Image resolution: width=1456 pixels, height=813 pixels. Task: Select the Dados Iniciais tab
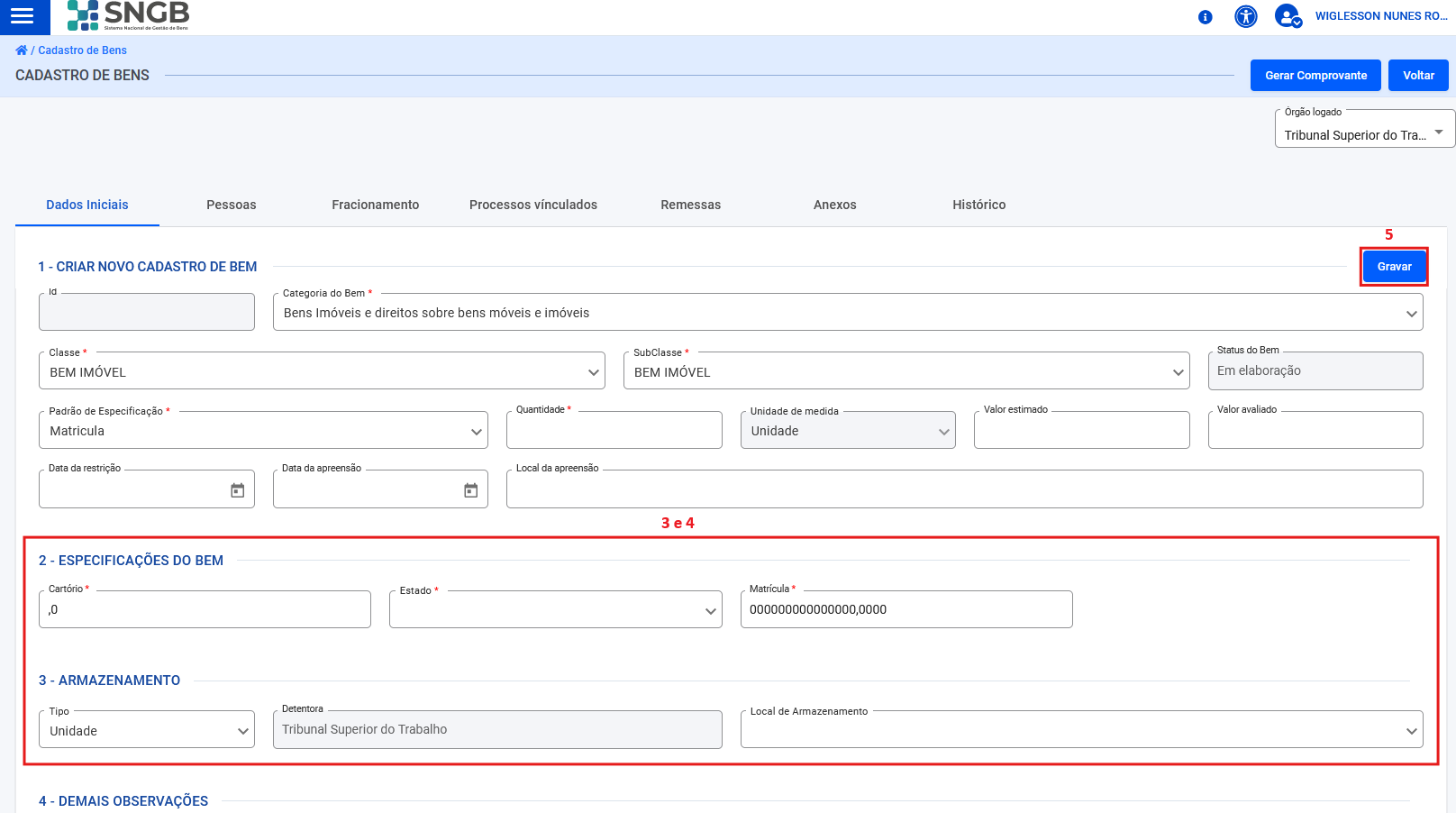(87, 205)
